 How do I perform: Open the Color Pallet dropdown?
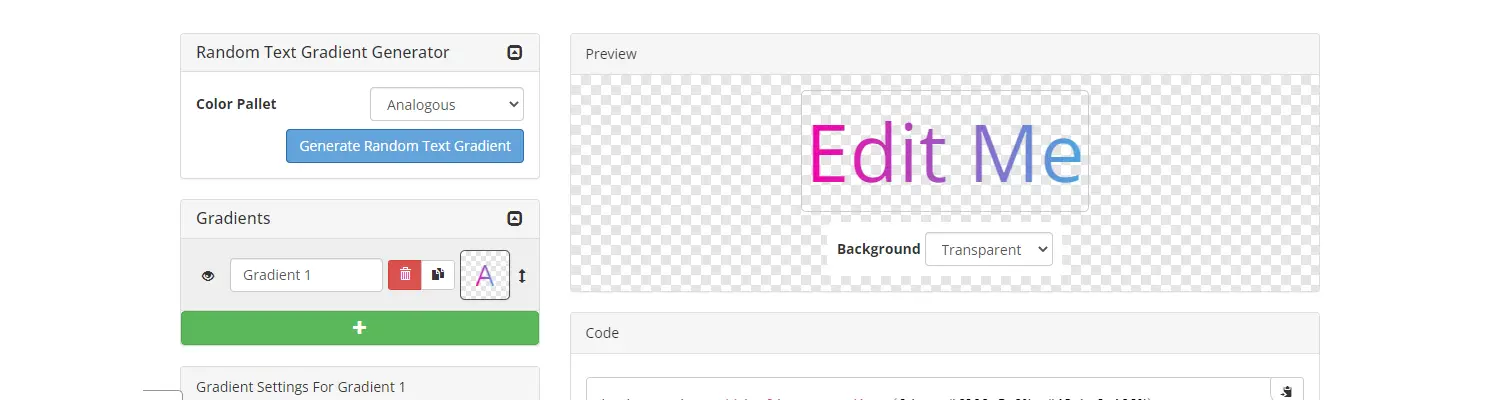447,105
